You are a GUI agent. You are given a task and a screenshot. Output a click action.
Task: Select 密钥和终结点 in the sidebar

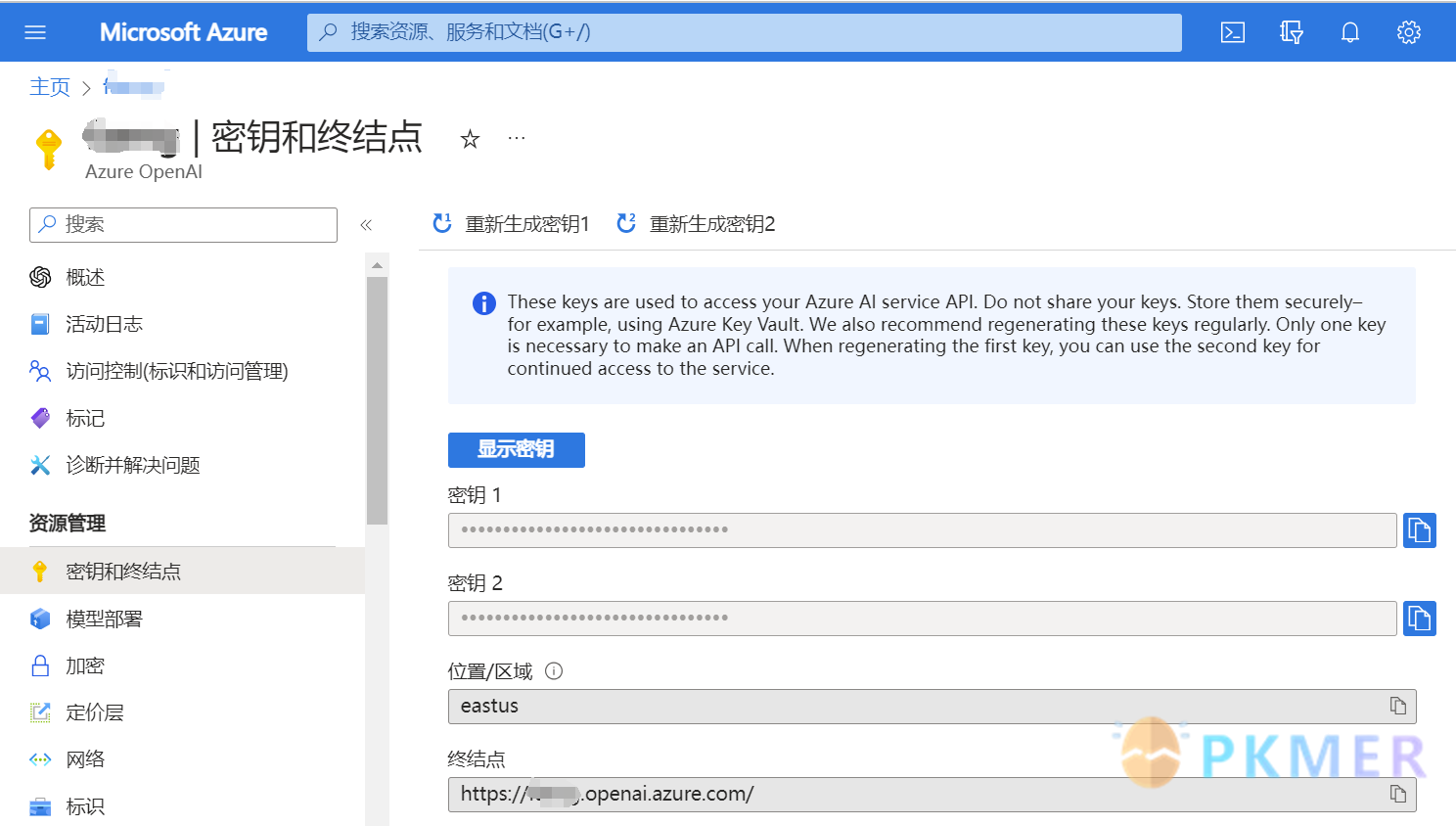point(182,571)
